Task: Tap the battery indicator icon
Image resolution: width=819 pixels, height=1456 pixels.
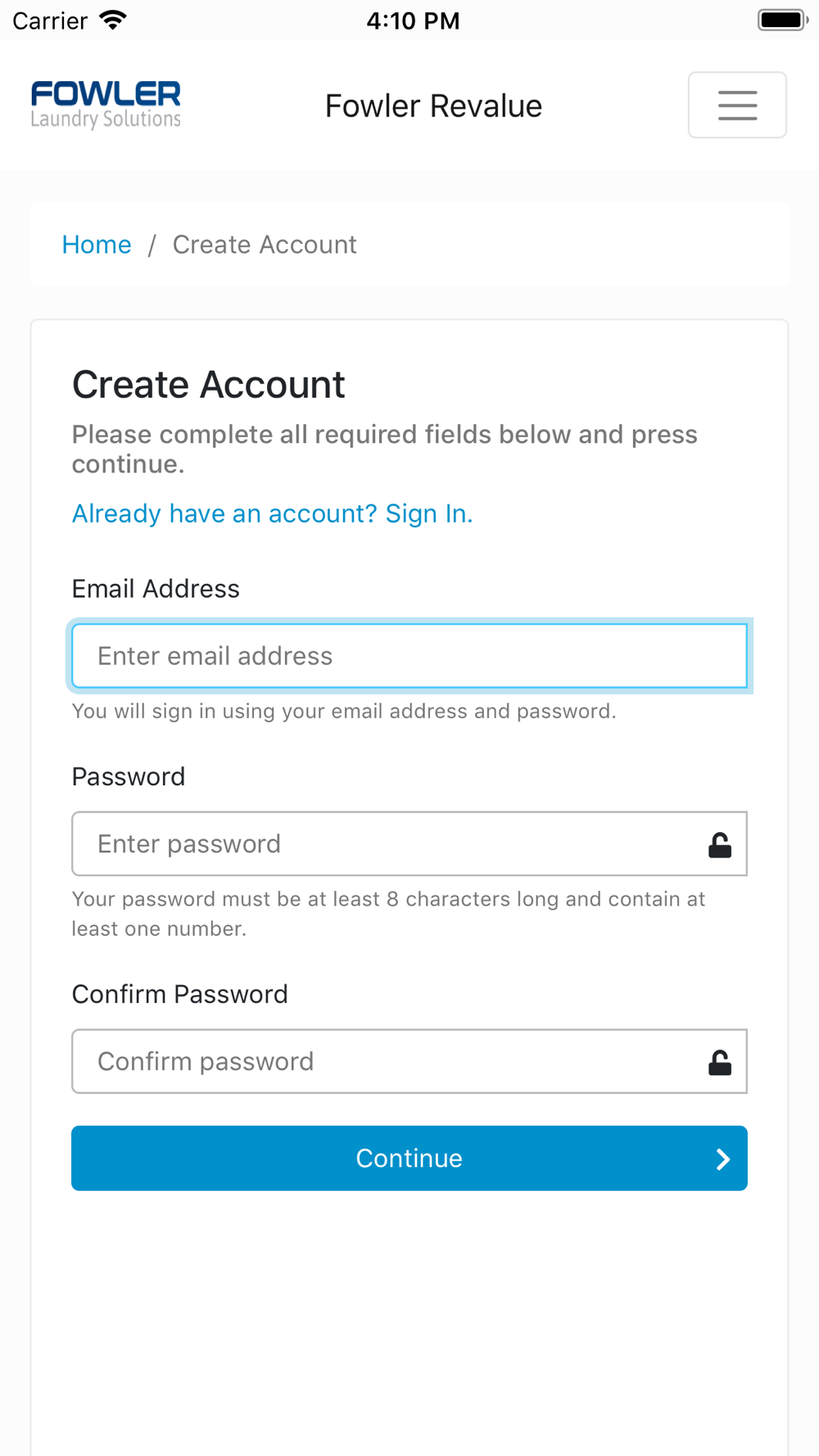Action: pos(783,20)
